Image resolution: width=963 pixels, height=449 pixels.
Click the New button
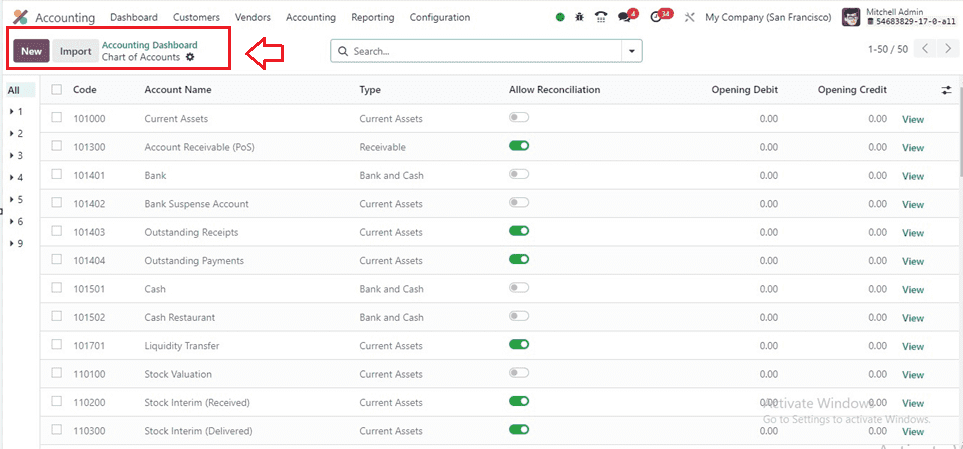[x=31, y=52]
